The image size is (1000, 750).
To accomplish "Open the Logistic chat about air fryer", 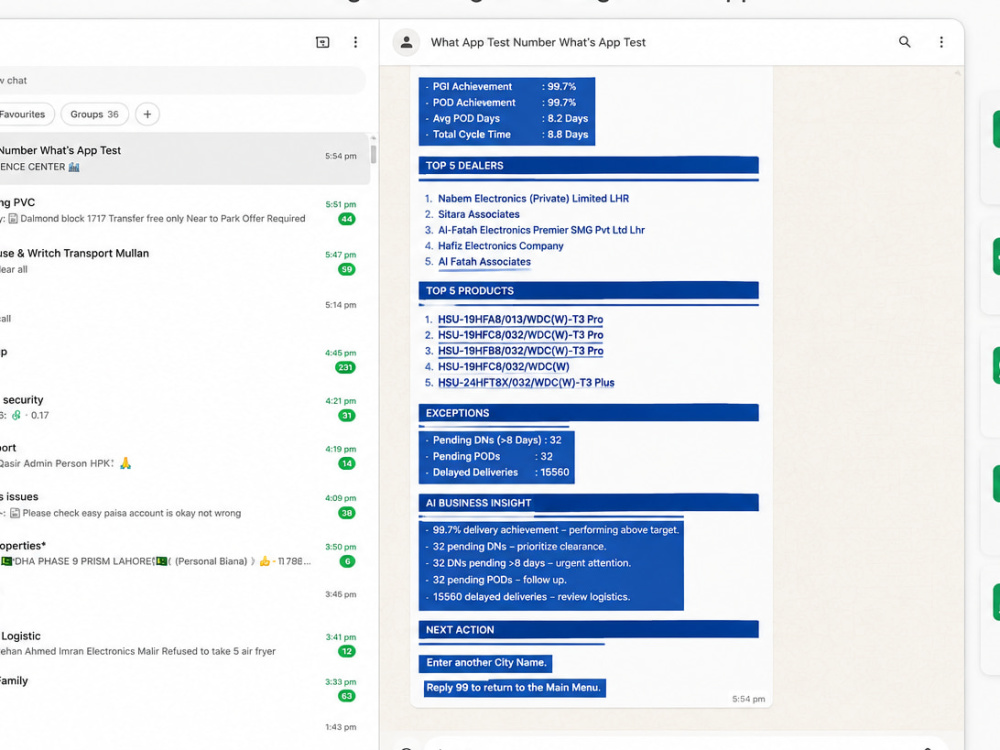I will 184,643.
